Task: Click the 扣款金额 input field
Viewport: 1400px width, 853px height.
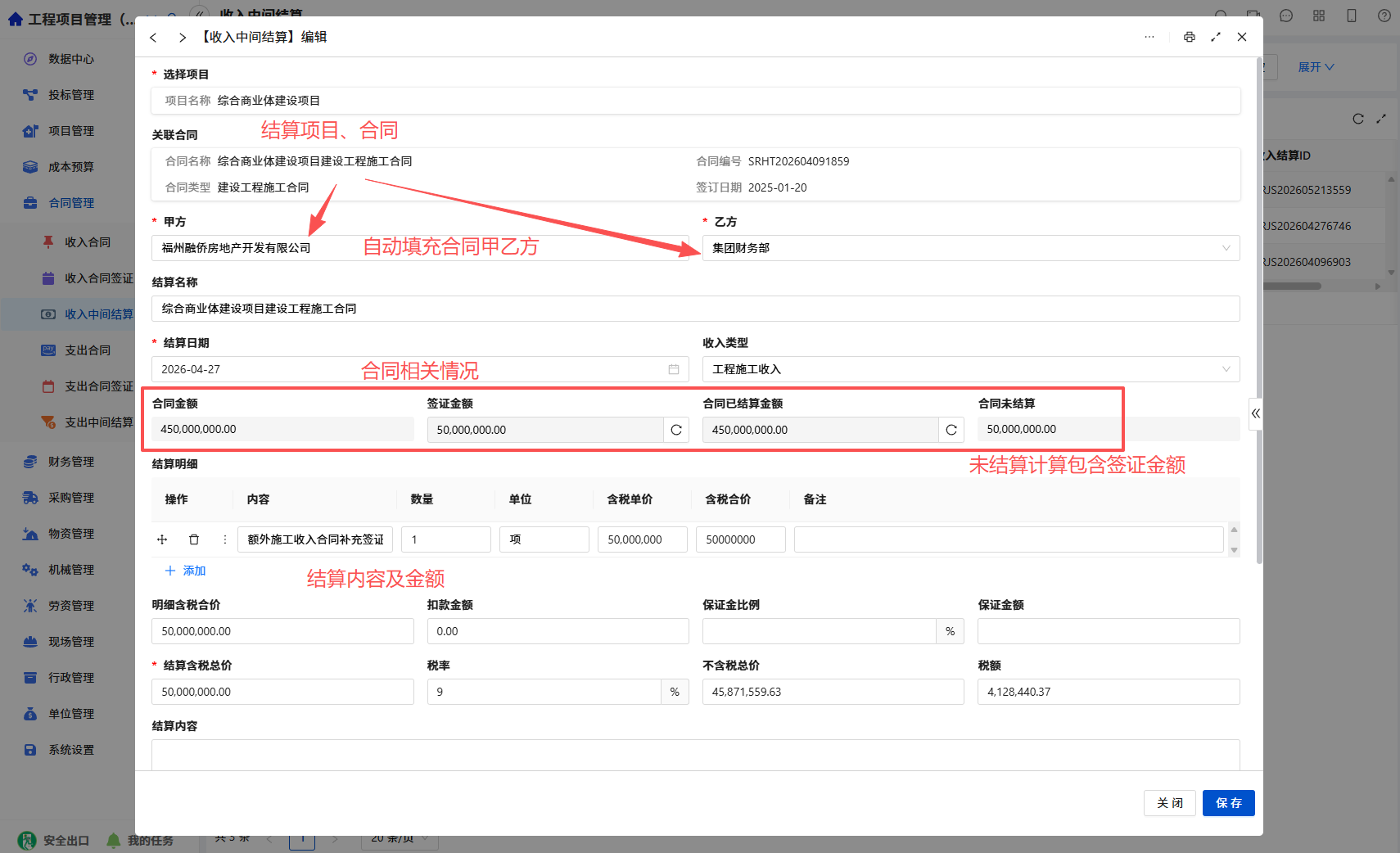Action: 558,631
